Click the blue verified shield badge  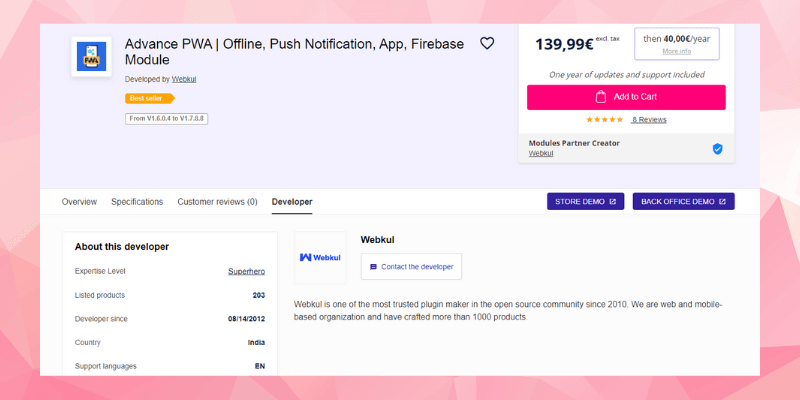[717, 148]
